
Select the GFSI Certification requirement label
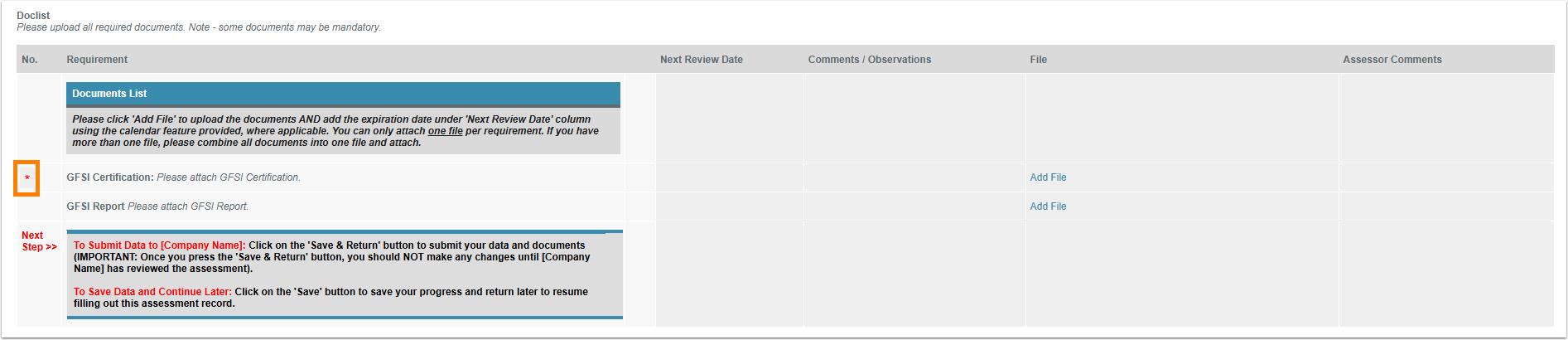[110, 177]
